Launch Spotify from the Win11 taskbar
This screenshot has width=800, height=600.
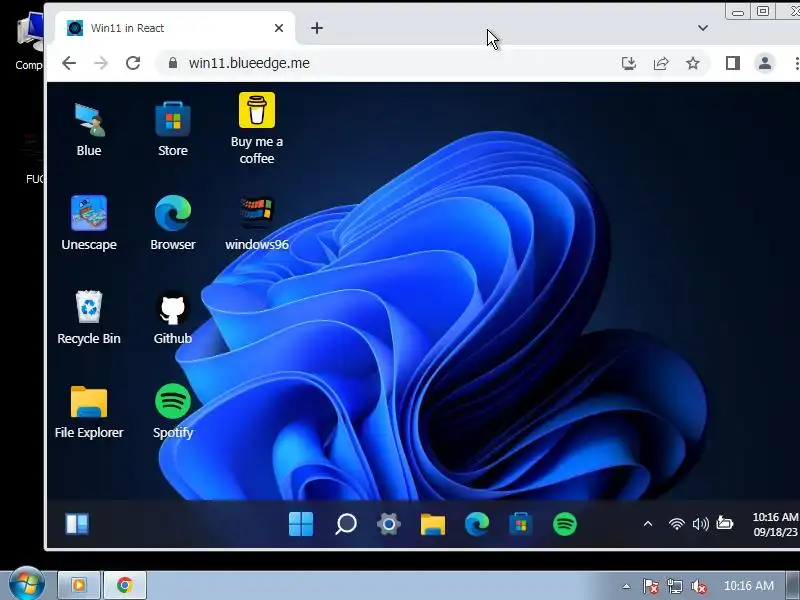coord(565,524)
